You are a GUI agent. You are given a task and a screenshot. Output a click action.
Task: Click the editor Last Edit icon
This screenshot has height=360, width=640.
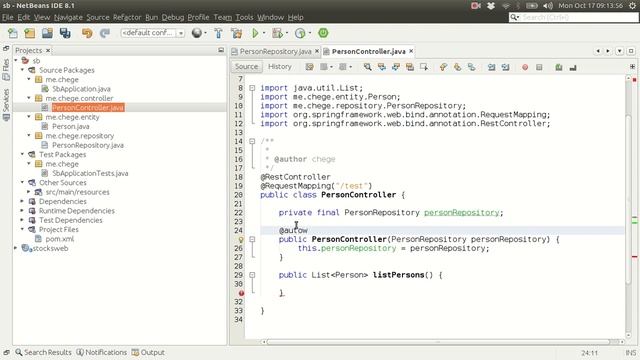(310, 67)
